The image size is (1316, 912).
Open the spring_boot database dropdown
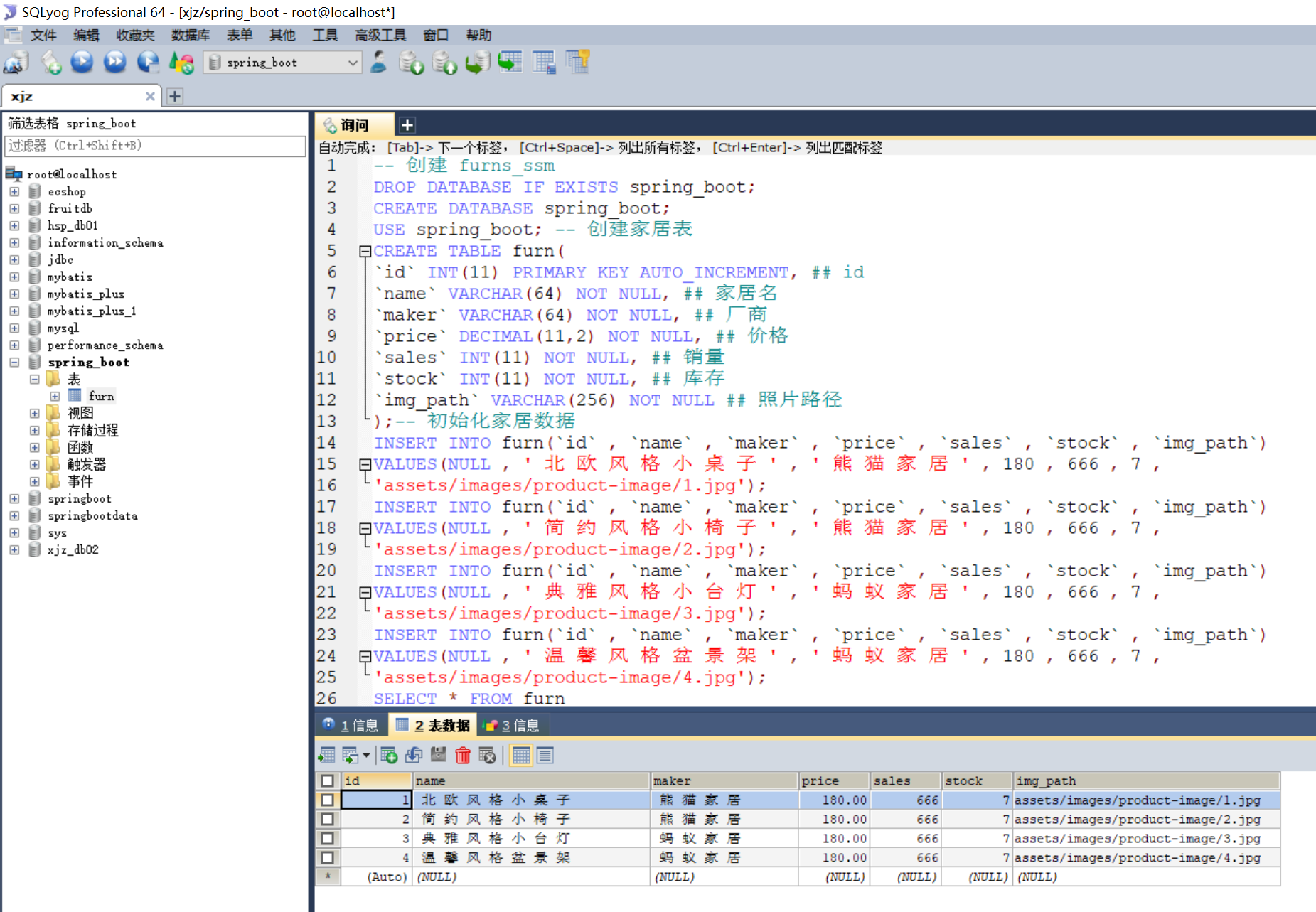pos(353,63)
